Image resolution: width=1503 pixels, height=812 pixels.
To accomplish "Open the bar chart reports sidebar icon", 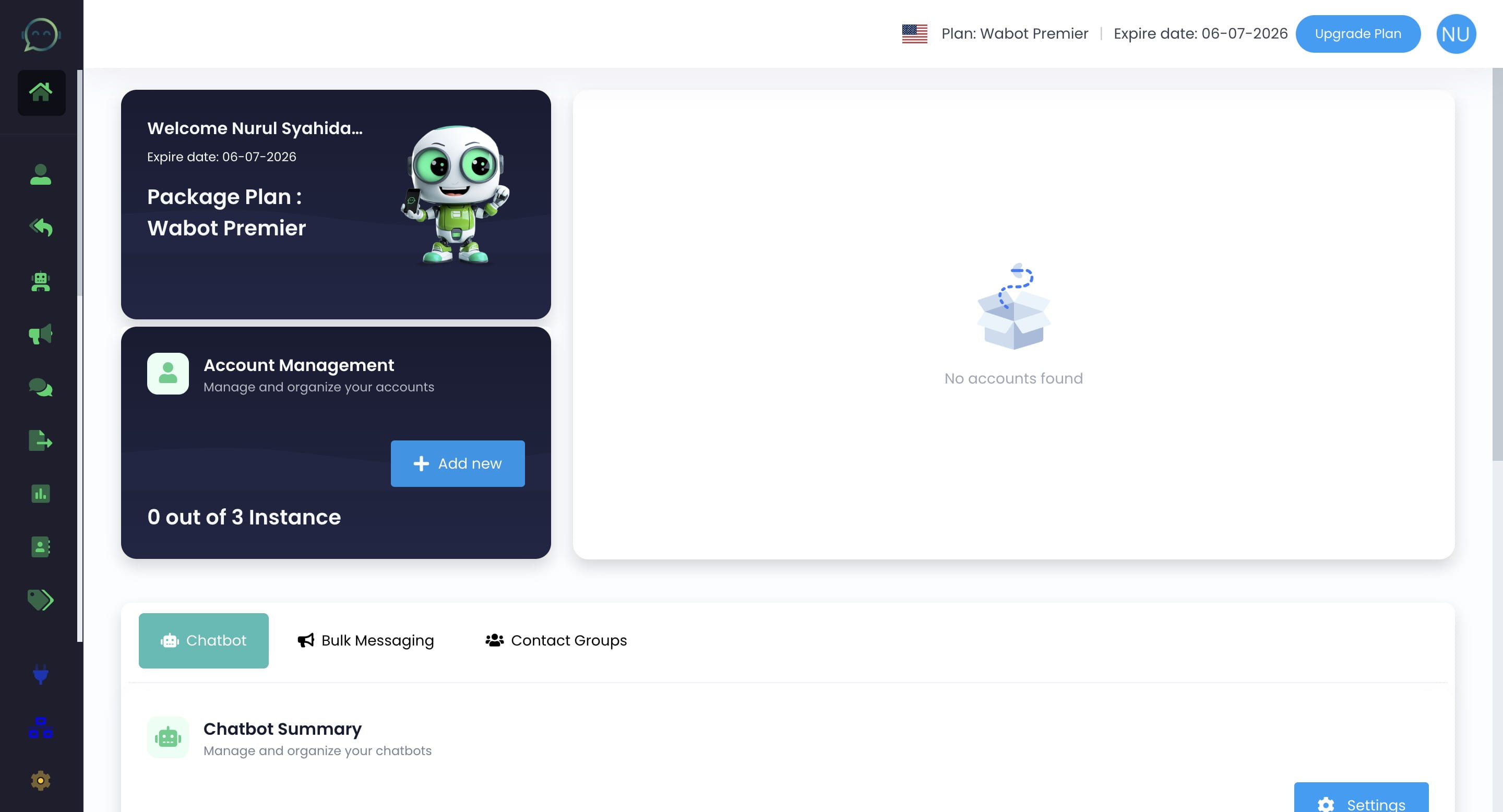I will tap(41, 494).
